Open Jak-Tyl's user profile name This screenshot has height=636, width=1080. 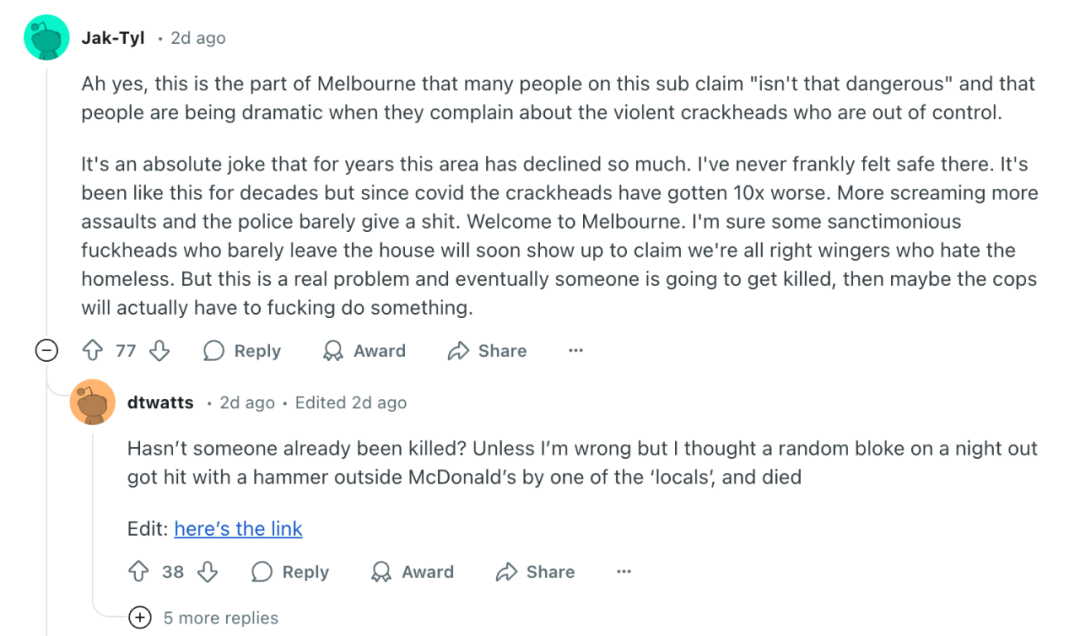[x=112, y=38]
